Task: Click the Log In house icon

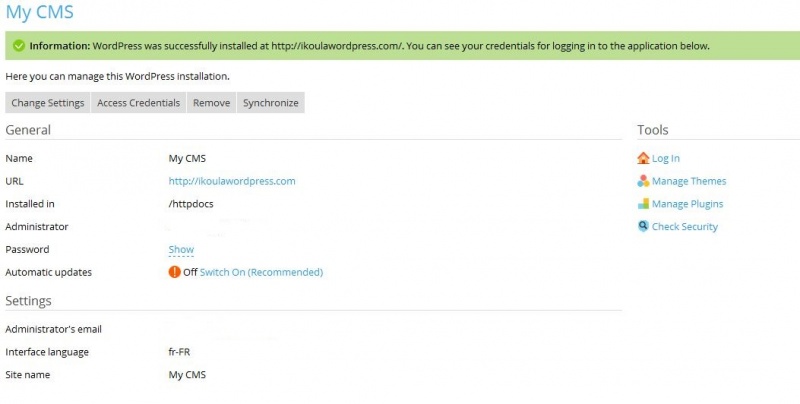Action: [643, 158]
